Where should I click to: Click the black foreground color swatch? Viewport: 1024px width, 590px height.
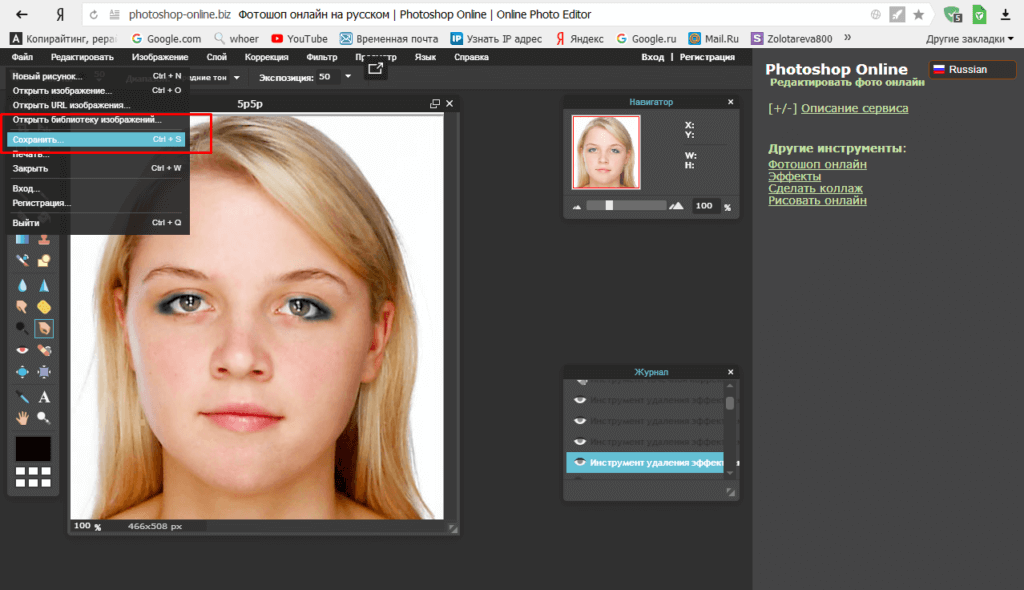click(x=33, y=448)
